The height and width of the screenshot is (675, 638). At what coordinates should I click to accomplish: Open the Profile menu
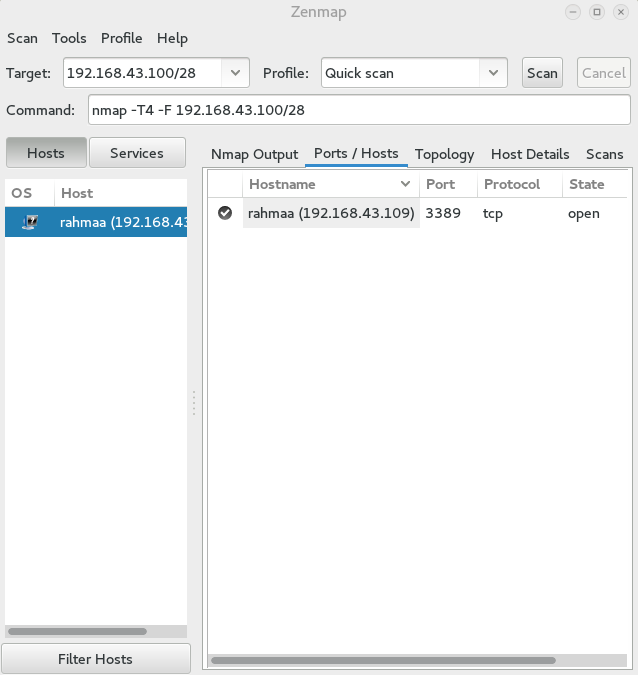[121, 38]
